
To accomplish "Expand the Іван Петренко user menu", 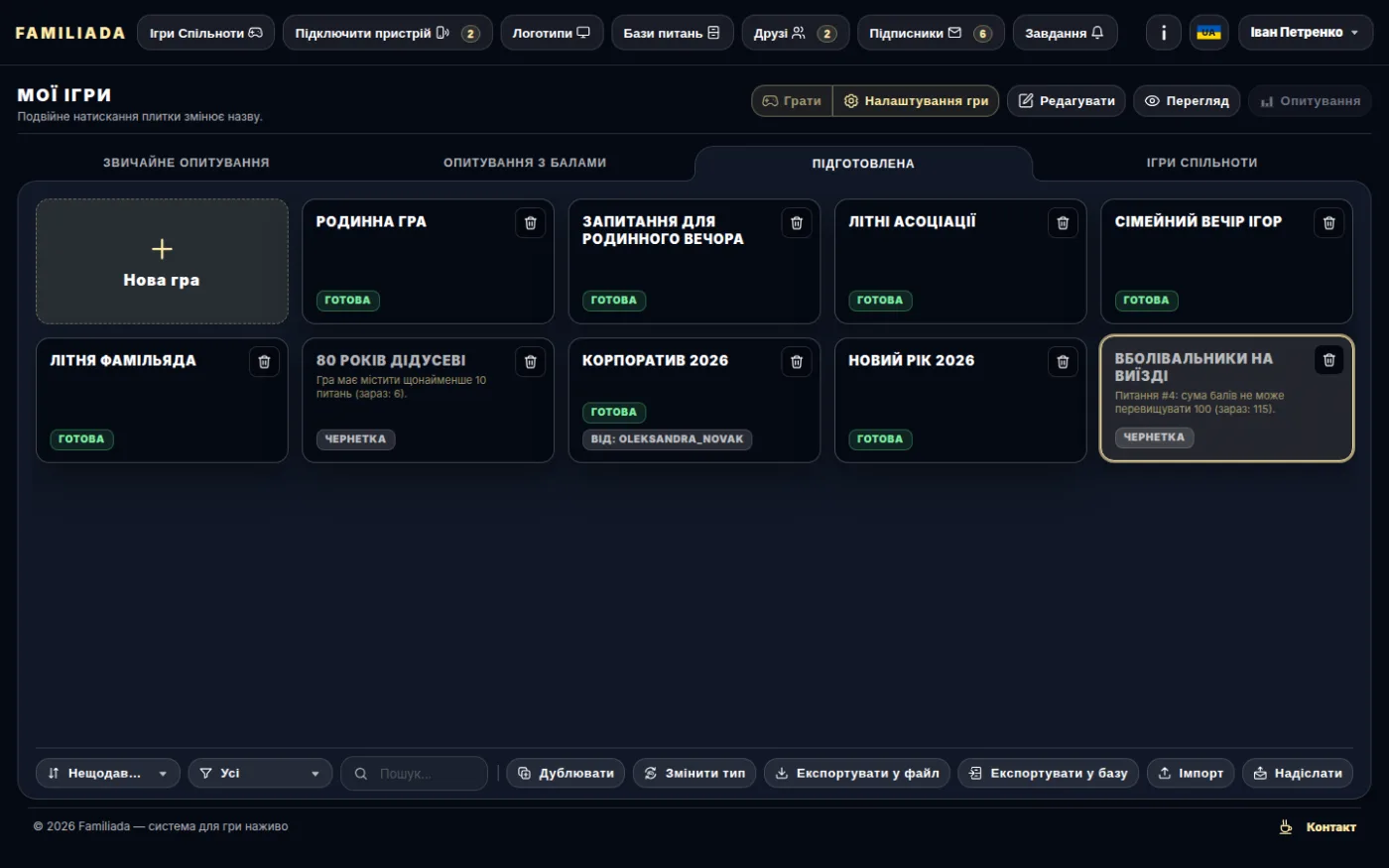I will tap(1306, 33).
